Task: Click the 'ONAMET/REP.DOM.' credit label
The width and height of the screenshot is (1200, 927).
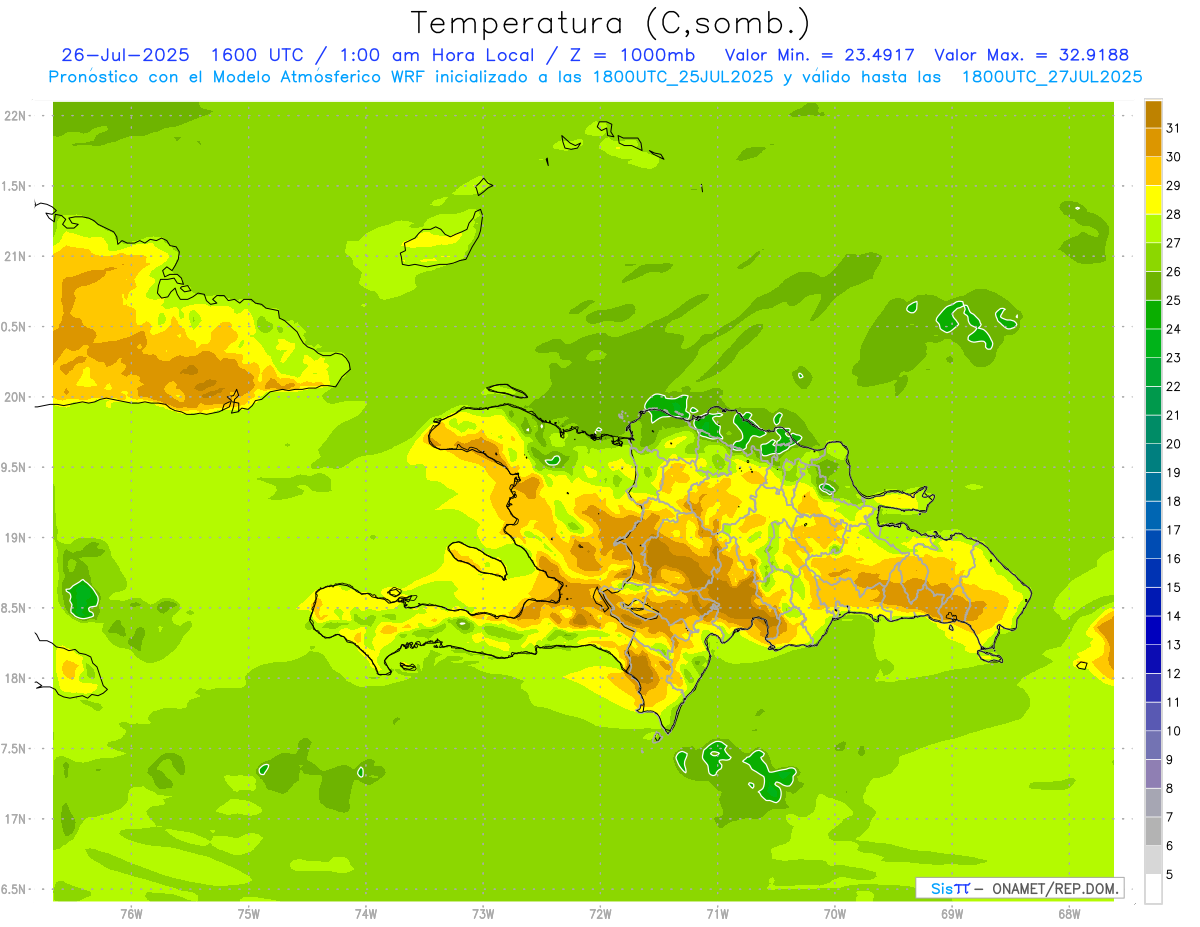Action: 1054,888
